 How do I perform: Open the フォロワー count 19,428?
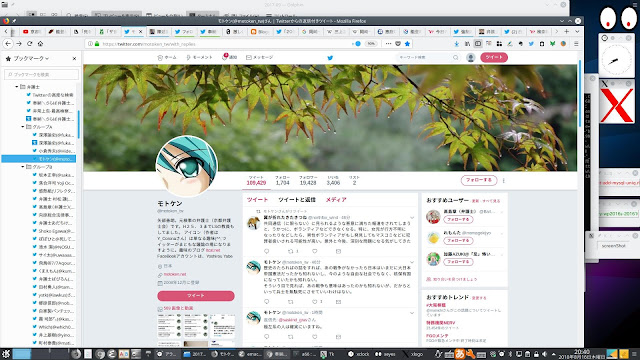308,180
